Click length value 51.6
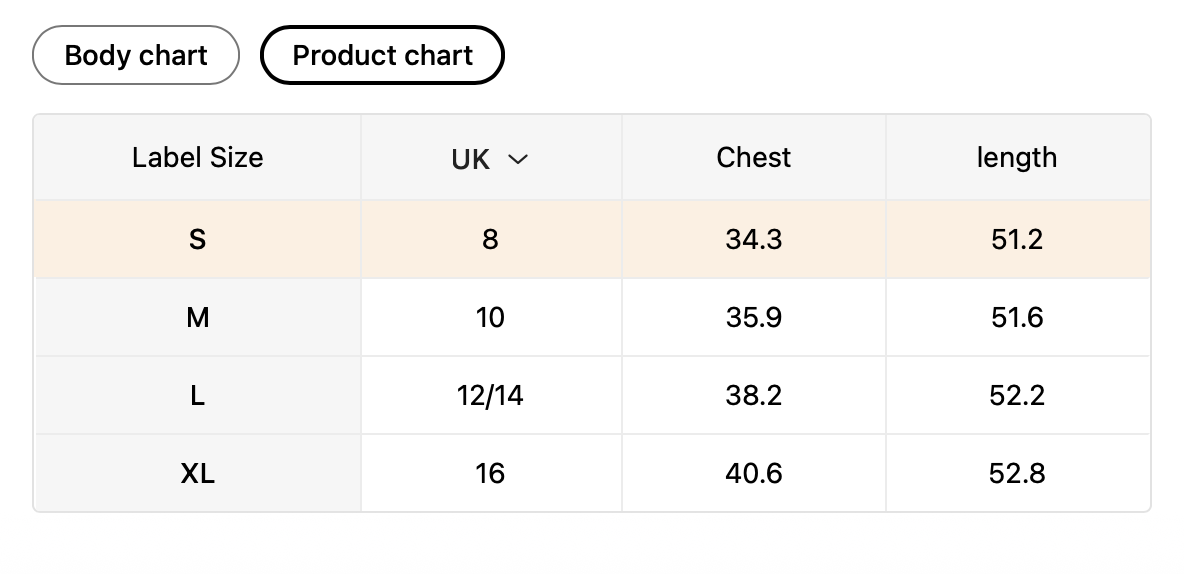The height and width of the screenshot is (574, 1184). click(1016, 318)
